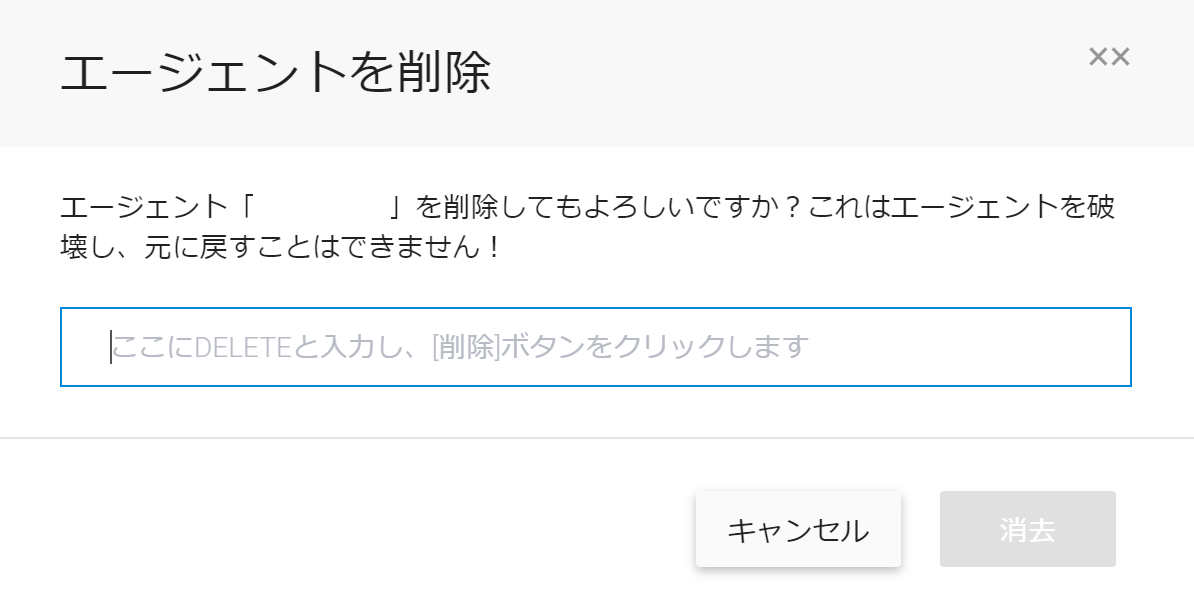This screenshot has width=1194, height=616.
Task: Click the エージェントを削除 dialog title
Action: tap(276, 75)
